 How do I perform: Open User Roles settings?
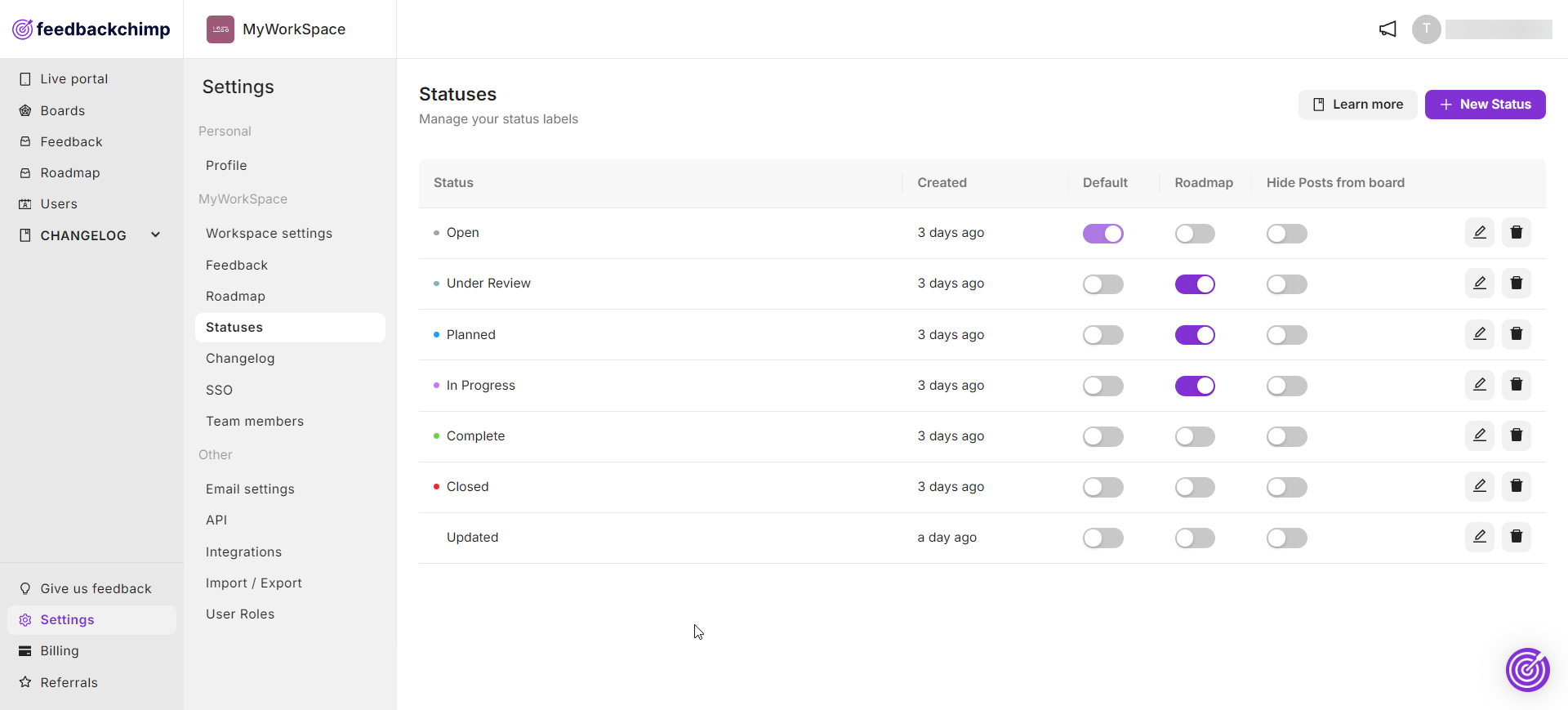point(240,614)
